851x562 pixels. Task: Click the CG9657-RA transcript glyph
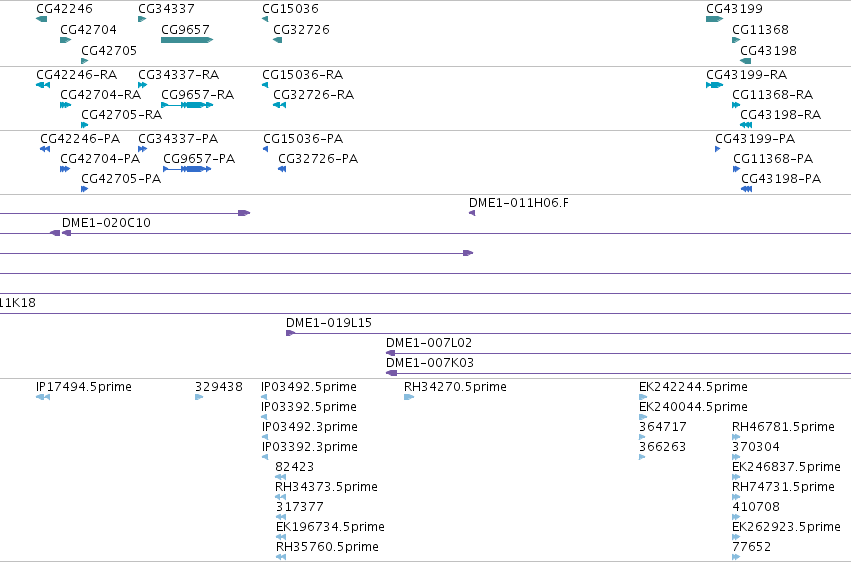(x=187, y=105)
